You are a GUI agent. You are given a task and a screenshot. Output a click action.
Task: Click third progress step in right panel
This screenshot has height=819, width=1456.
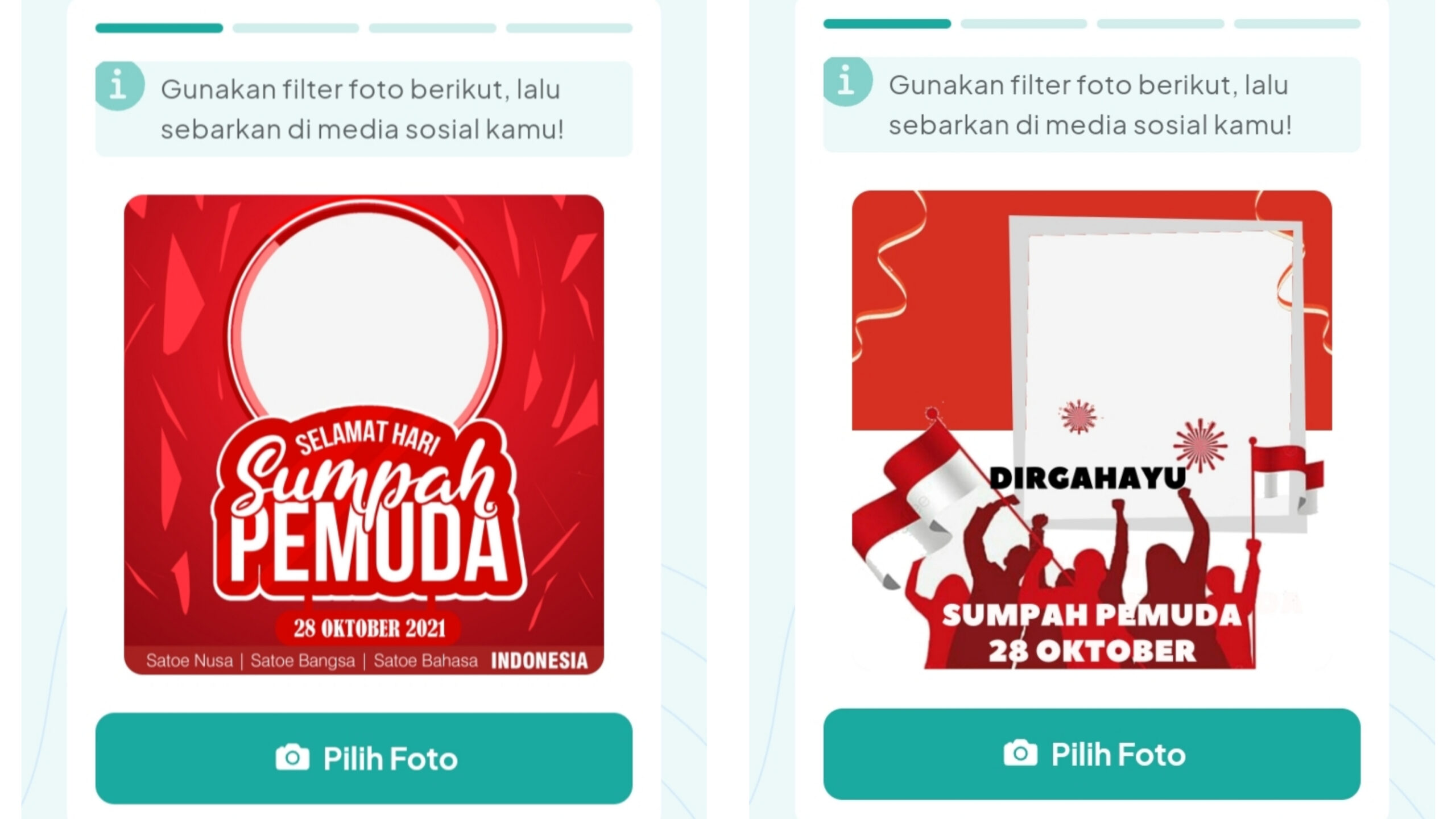pos(1160,23)
